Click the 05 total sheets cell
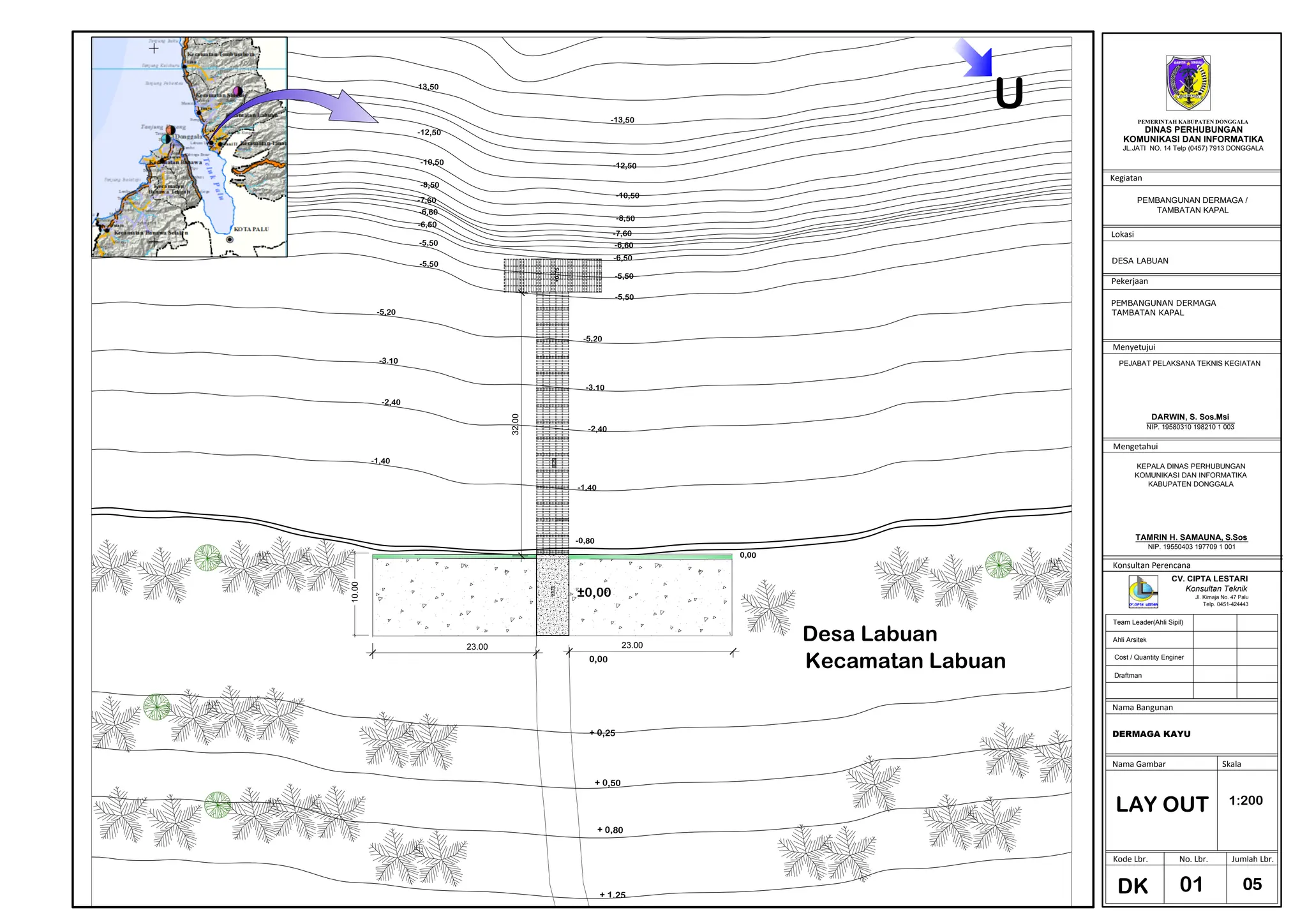The width and height of the screenshot is (1307, 924). coord(1252,884)
